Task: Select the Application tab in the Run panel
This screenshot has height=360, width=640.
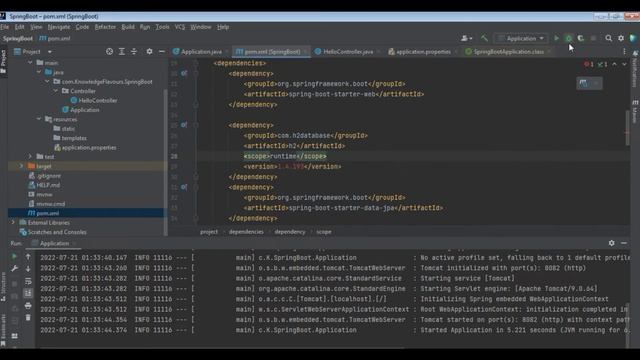Action: pyautogui.click(x=54, y=243)
